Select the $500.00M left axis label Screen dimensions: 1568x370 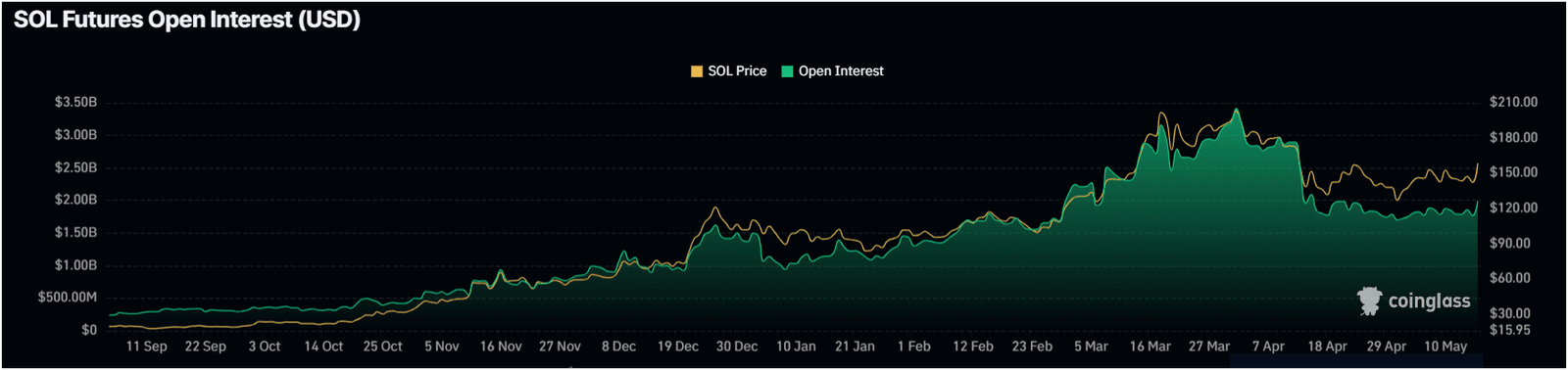coord(68,297)
